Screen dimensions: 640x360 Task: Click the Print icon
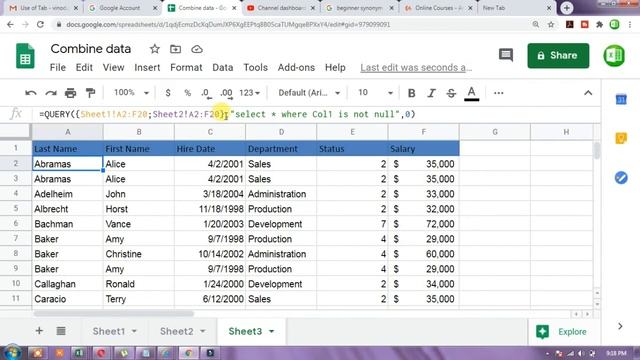pyautogui.click(x=71, y=93)
